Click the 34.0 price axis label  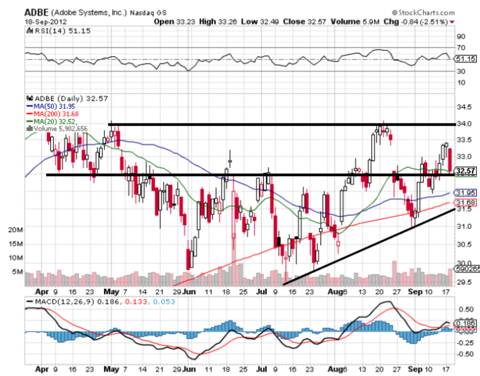click(464, 124)
